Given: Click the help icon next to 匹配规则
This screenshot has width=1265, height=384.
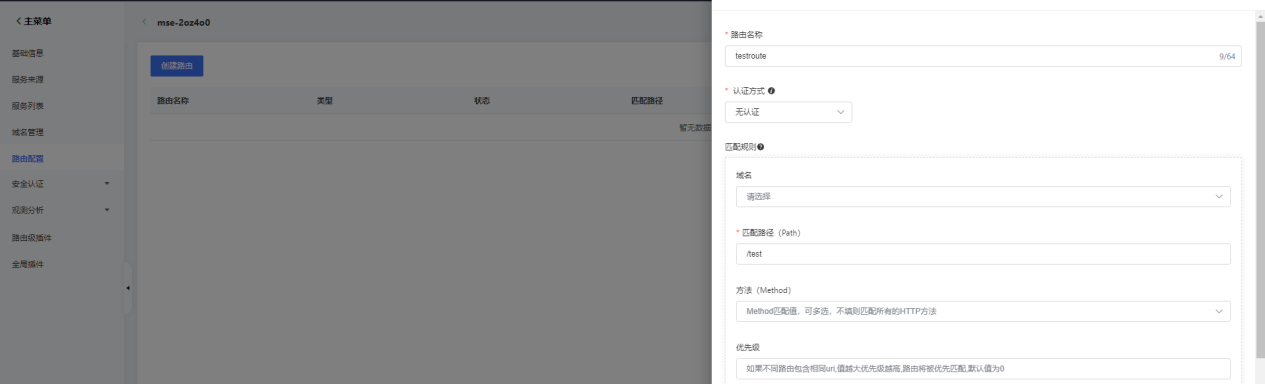Looking at the screenshot, I should coord(761,147).
